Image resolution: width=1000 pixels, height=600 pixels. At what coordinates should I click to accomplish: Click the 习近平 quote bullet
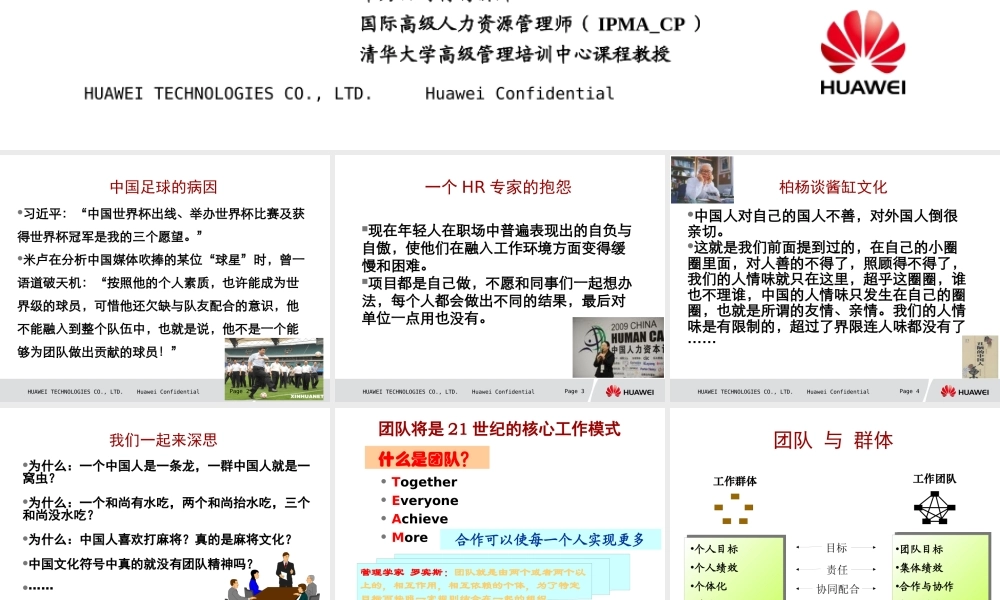[161, 225]
